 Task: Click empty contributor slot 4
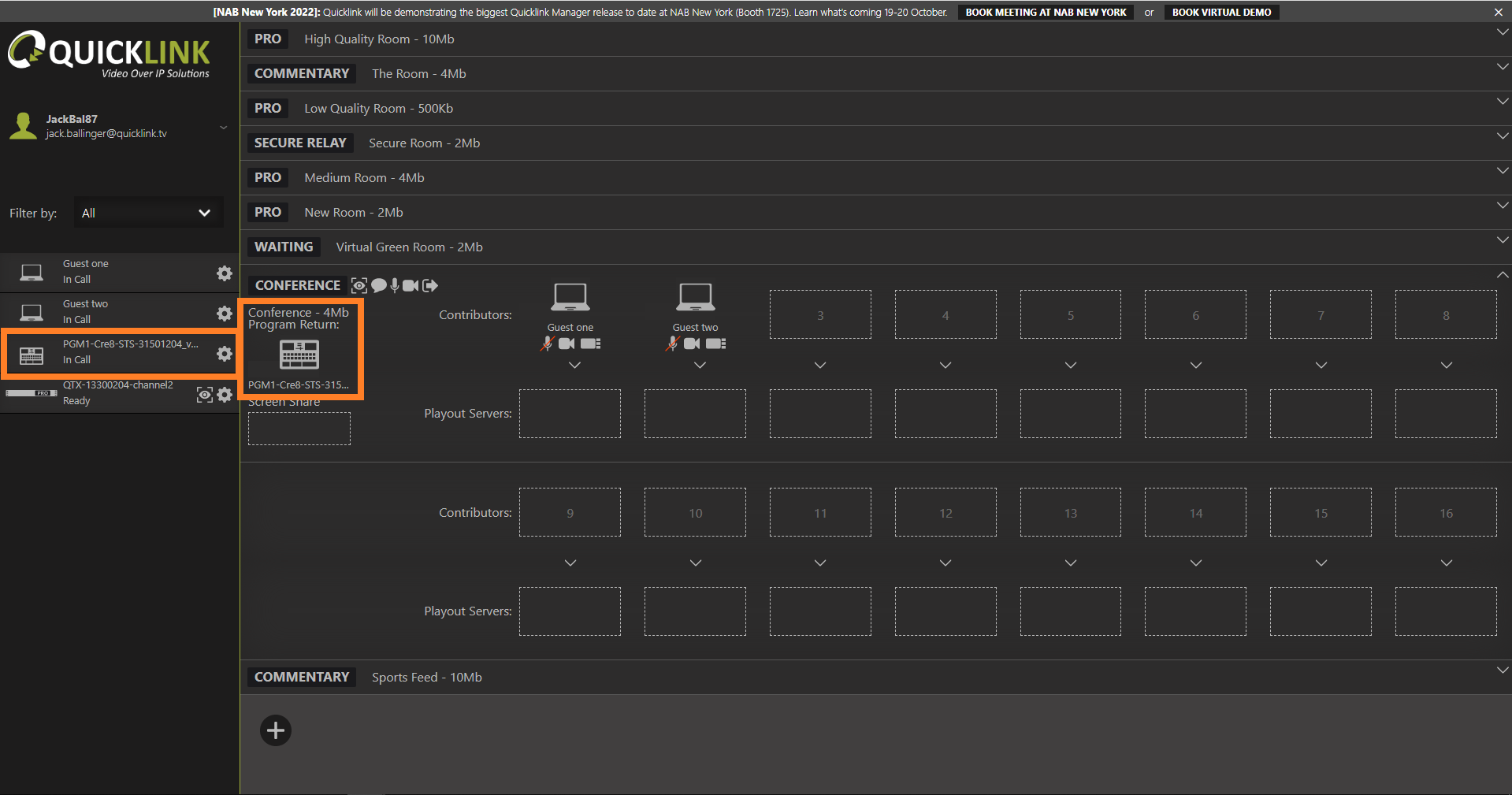coord(945,314)
